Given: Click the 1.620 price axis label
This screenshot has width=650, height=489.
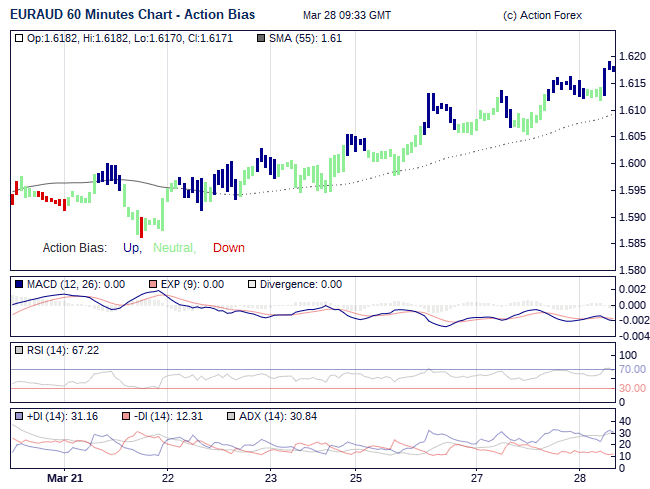Looking at the screenshot, I should pos(631,56).
